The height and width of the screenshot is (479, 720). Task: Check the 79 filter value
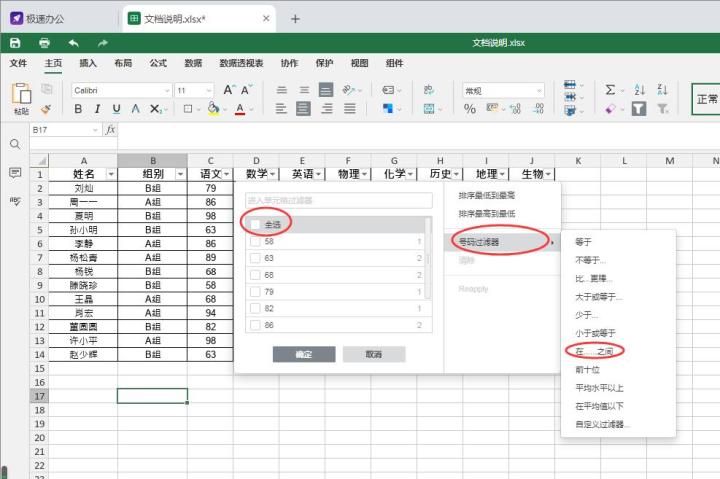[255, 292]
